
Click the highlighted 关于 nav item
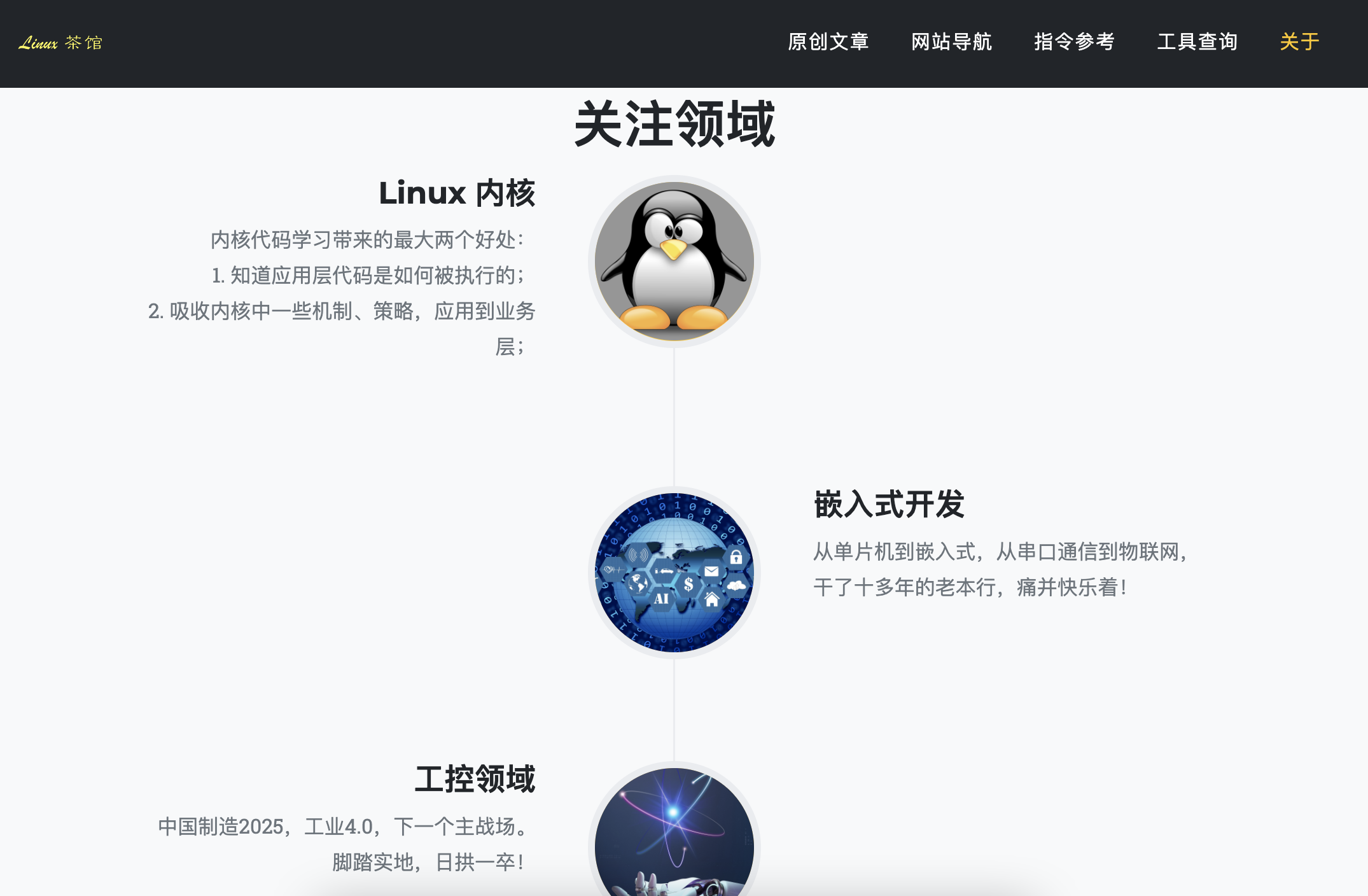(x=1299, y=42)
